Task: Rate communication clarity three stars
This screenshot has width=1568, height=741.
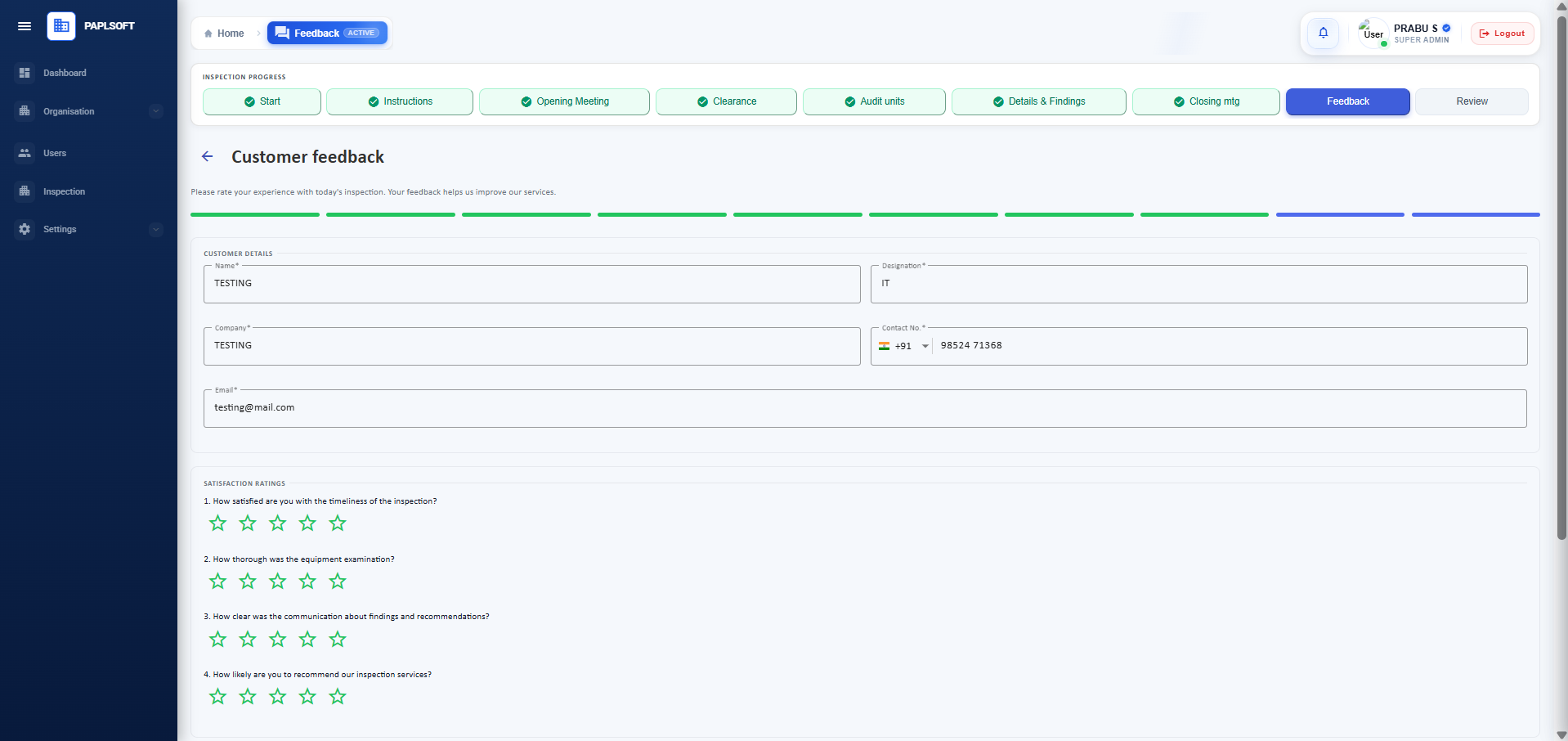Action: coord(278,640)
